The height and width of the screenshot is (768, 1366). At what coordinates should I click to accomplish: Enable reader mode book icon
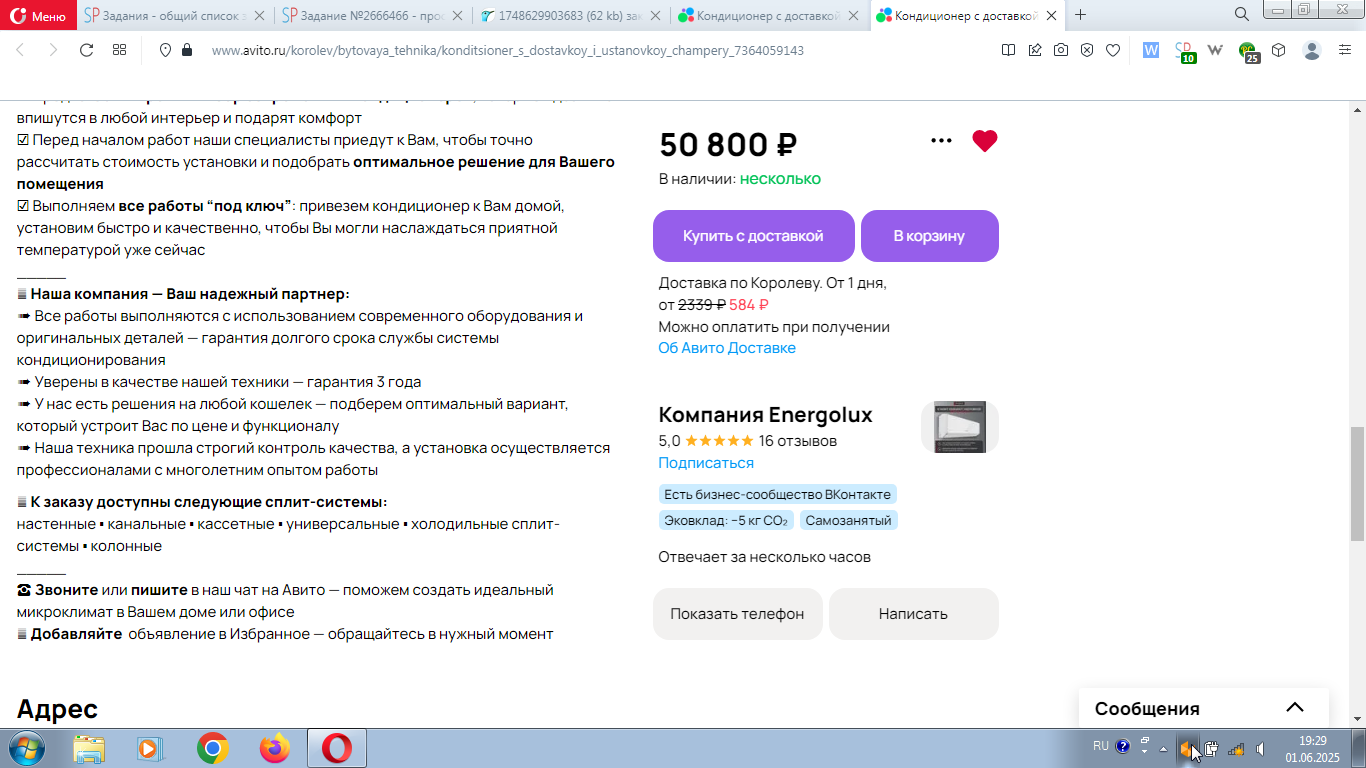pyautogui.click(x=1009, y=50)
